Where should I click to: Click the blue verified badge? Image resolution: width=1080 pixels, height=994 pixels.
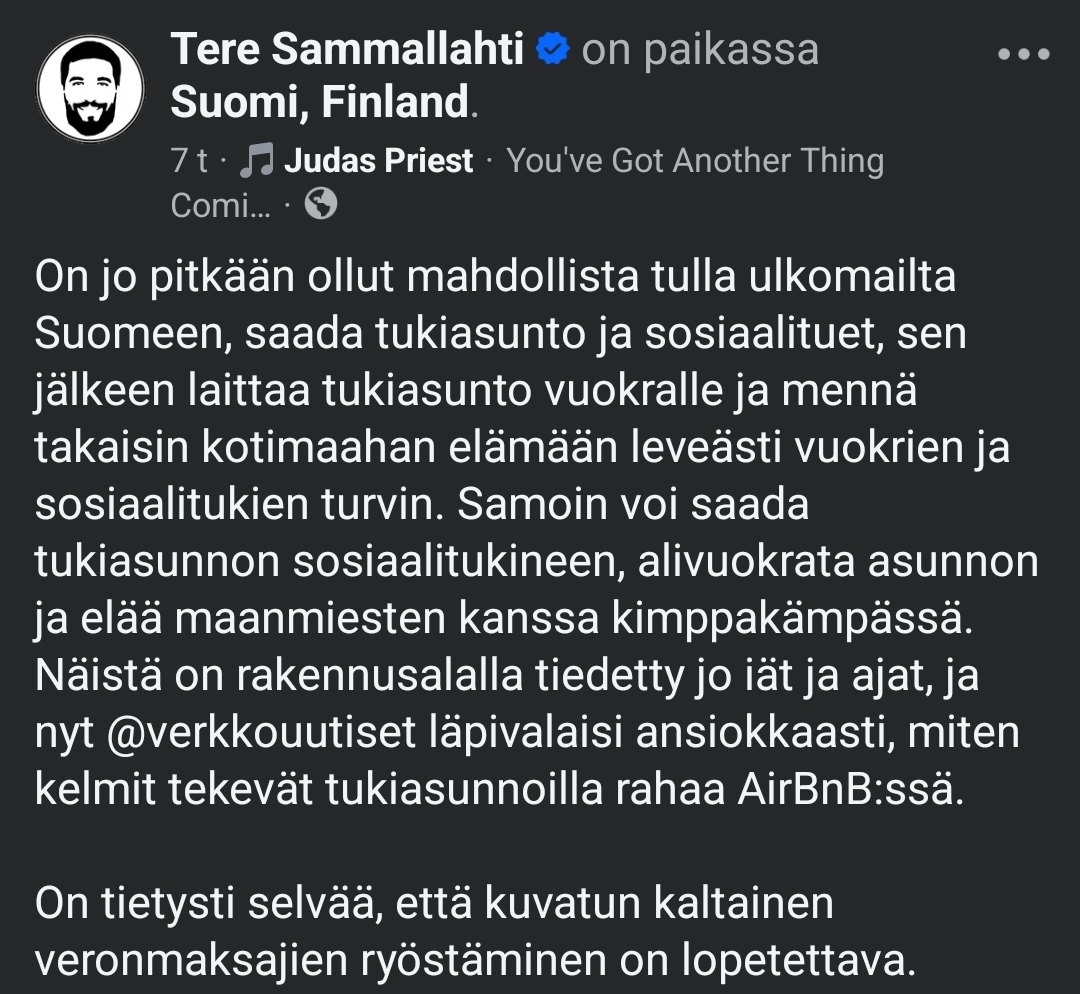coord(552,49)
